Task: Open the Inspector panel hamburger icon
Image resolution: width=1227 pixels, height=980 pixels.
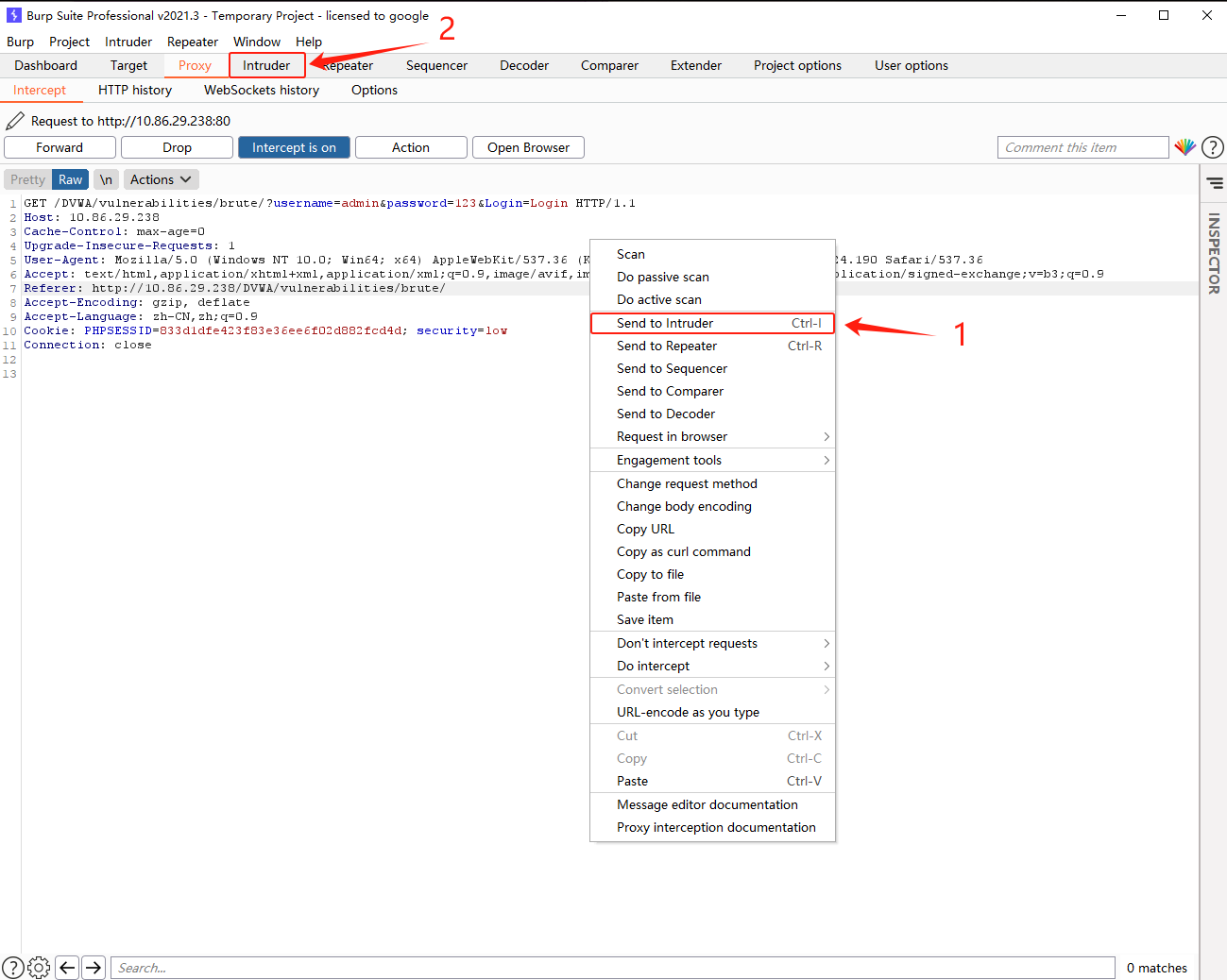Action: tap(1215, 183)
